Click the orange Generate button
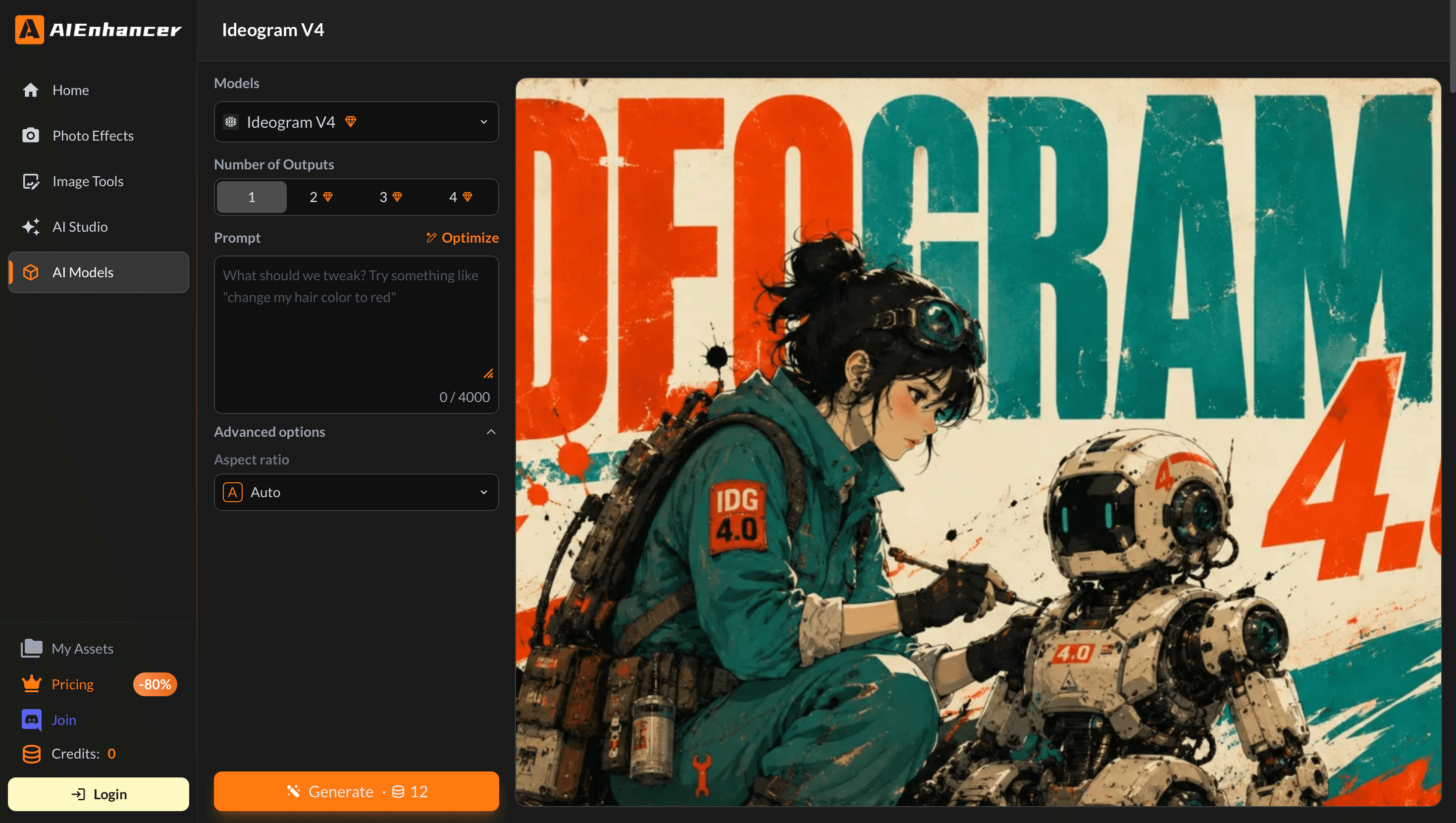Viewport: 1456px width, 823px height. pyautogui.click(x=356, y=791)
